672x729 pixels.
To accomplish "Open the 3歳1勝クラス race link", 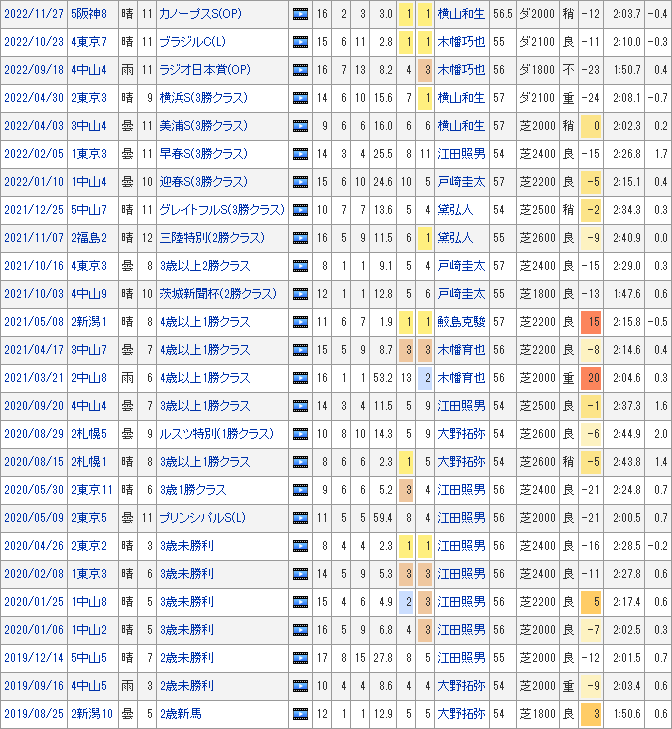I will pyautogui.click(x=193, y=490).
